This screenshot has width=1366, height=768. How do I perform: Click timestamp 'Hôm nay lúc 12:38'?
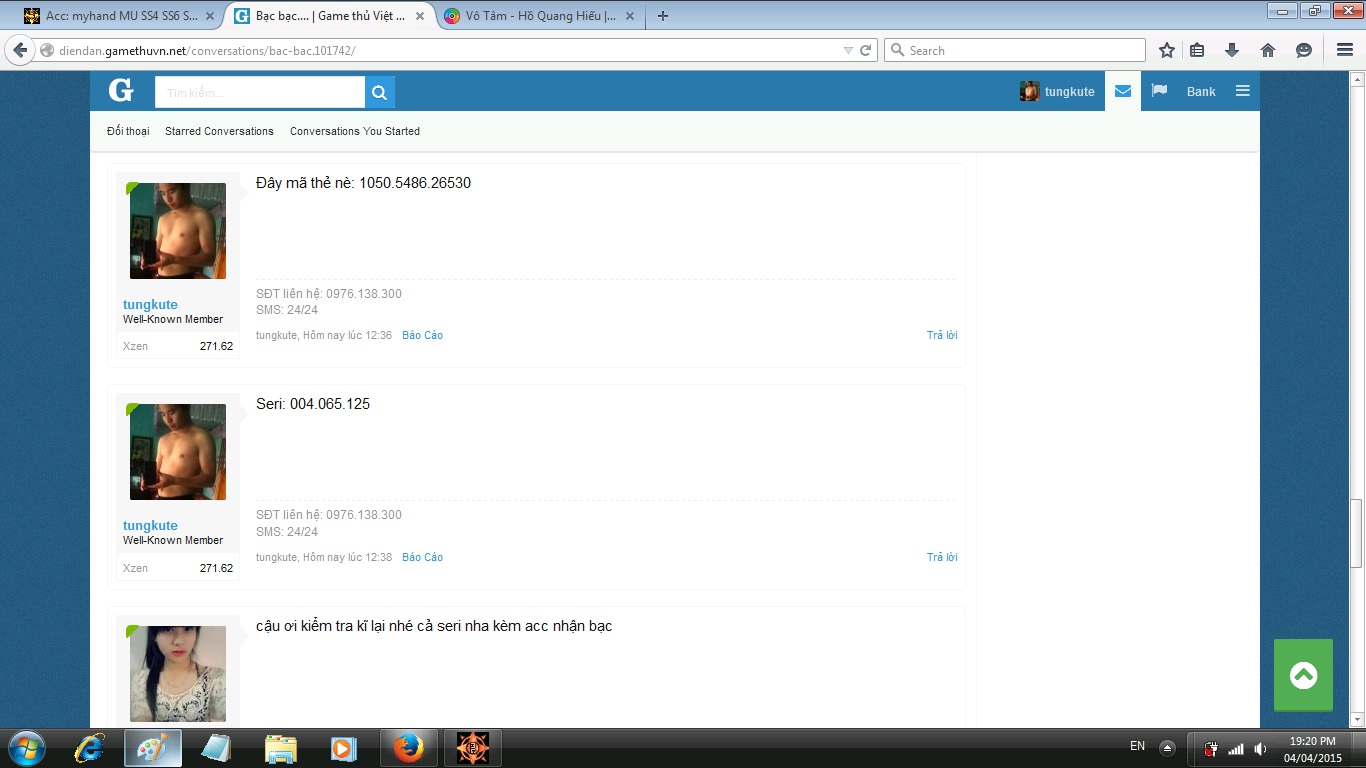[347, 557]
